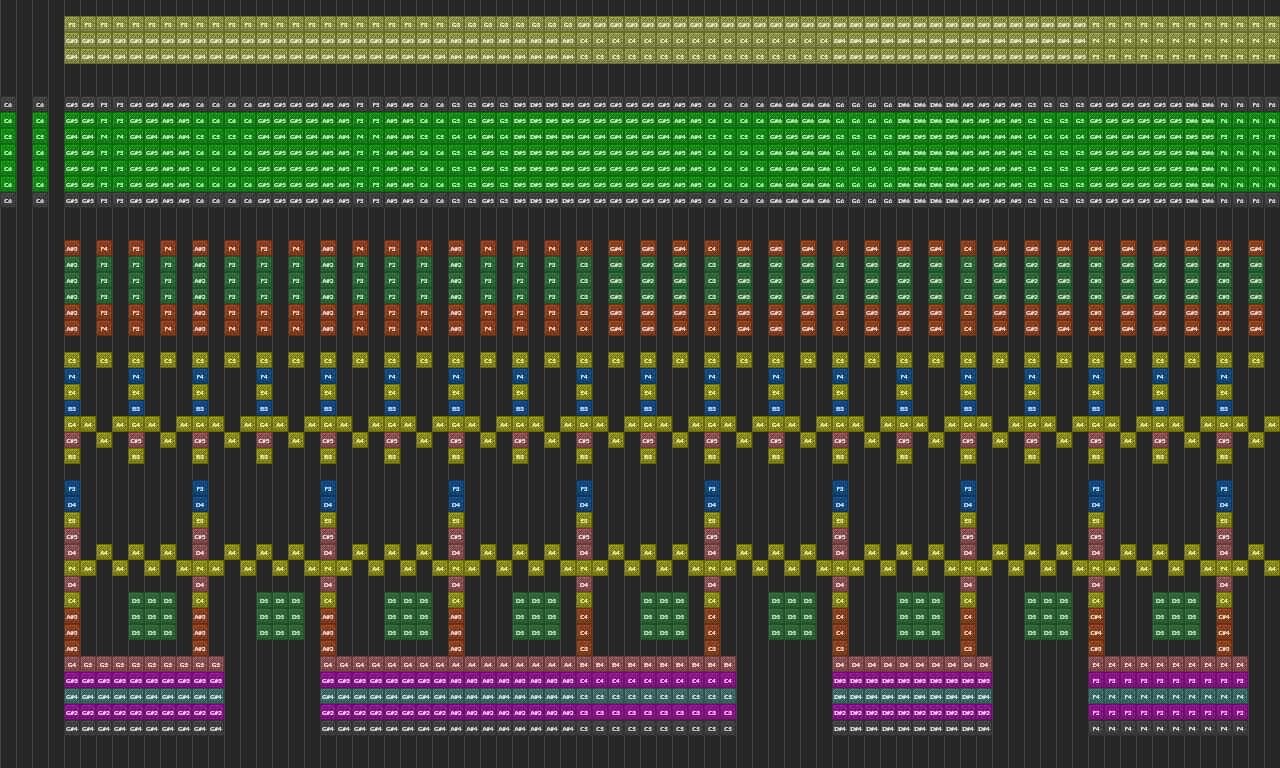The image size is (1280, 768).
Task: Click the first gray G#4 note in the bottom row
Action: pos(72,728)
